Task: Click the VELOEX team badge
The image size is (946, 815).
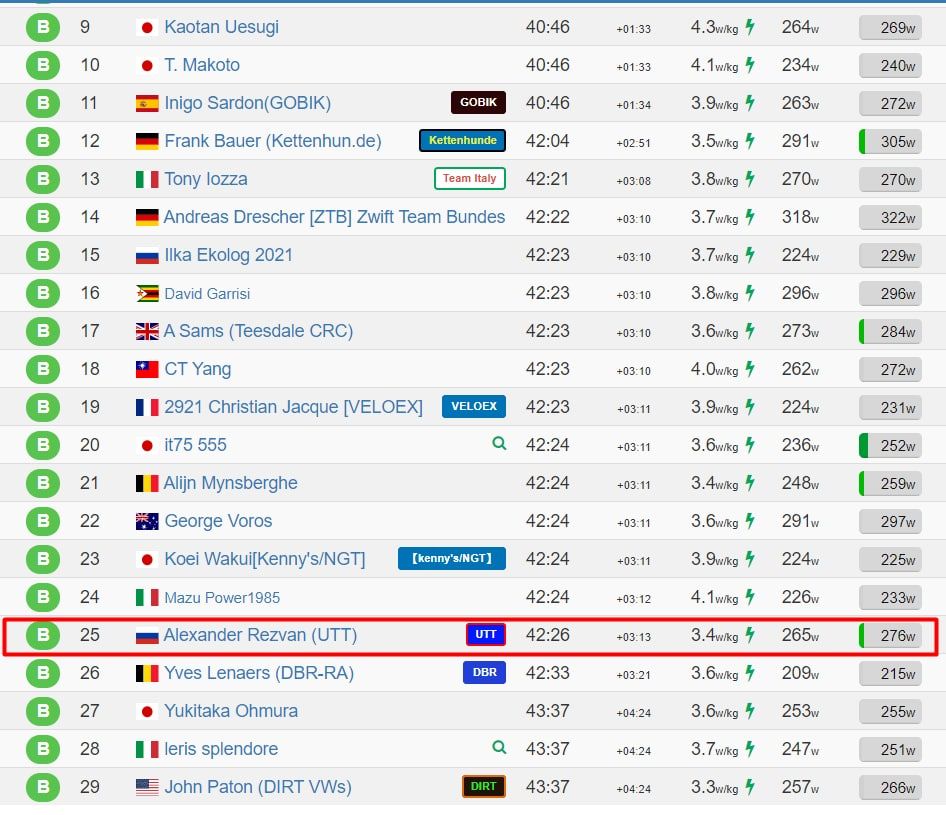Action: (474, 407)
